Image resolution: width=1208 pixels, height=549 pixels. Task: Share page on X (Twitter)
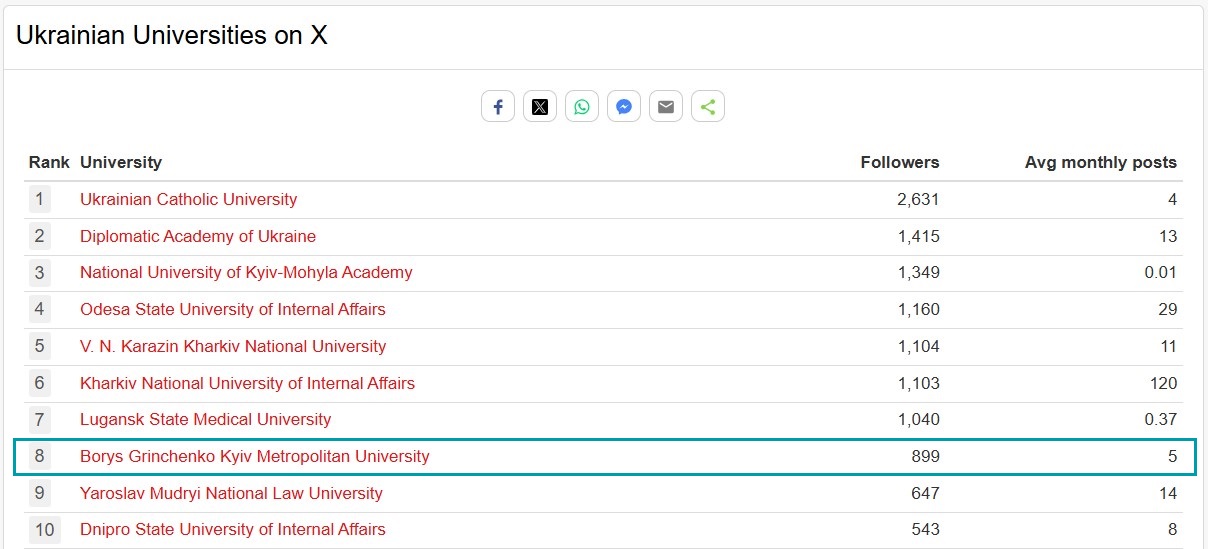tap(540, 107)
